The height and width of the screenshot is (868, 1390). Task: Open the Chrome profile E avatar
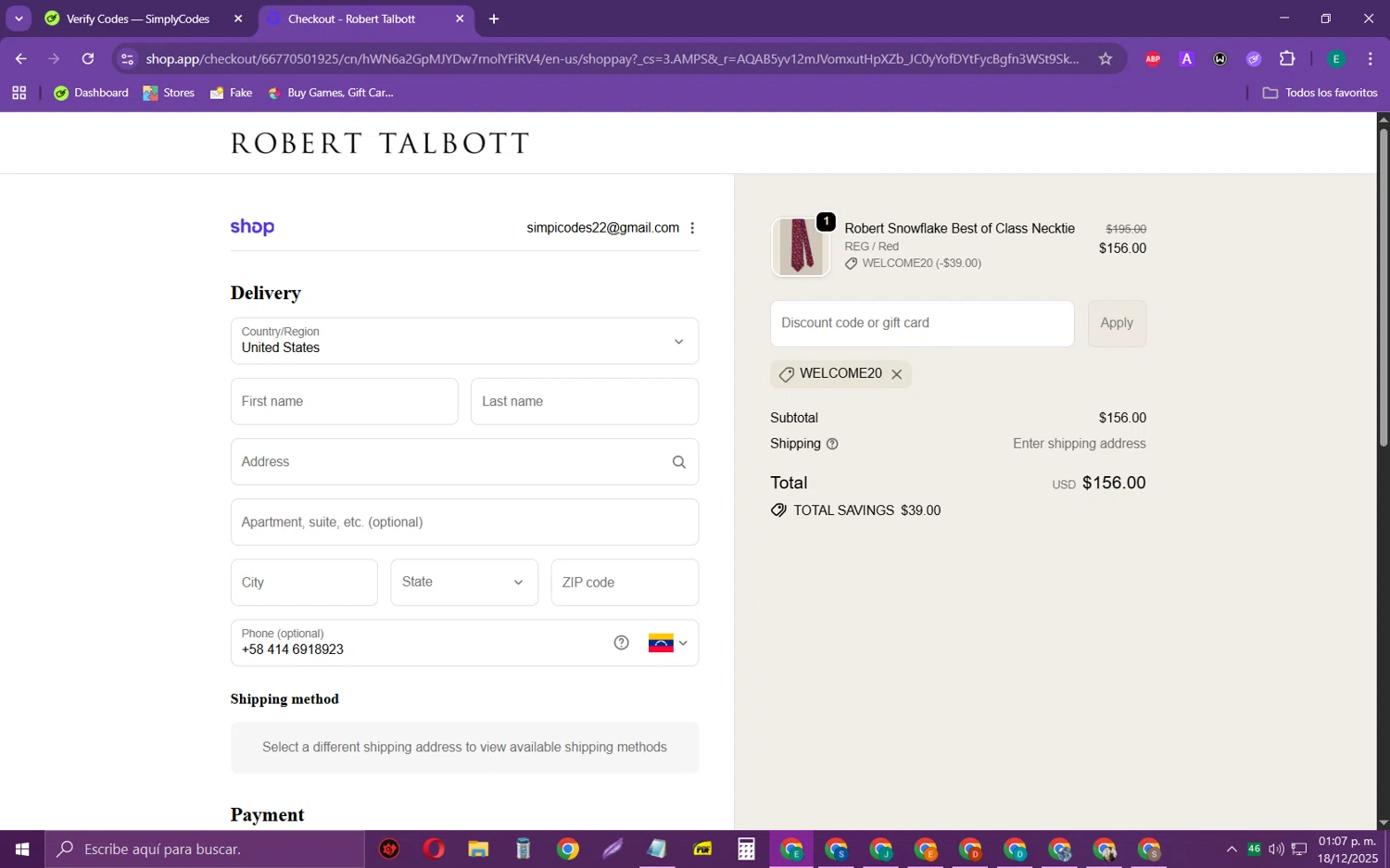tap(1336, 58)
